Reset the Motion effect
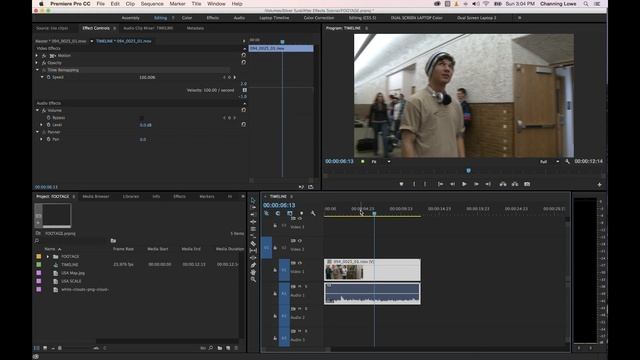The image size is (640, 360). 244,55
